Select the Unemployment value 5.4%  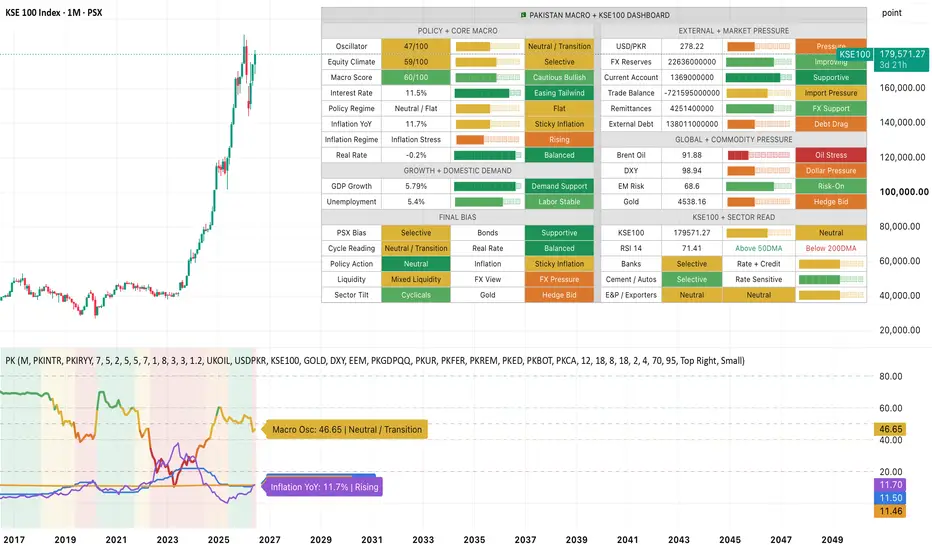click(x=416, y=202)
